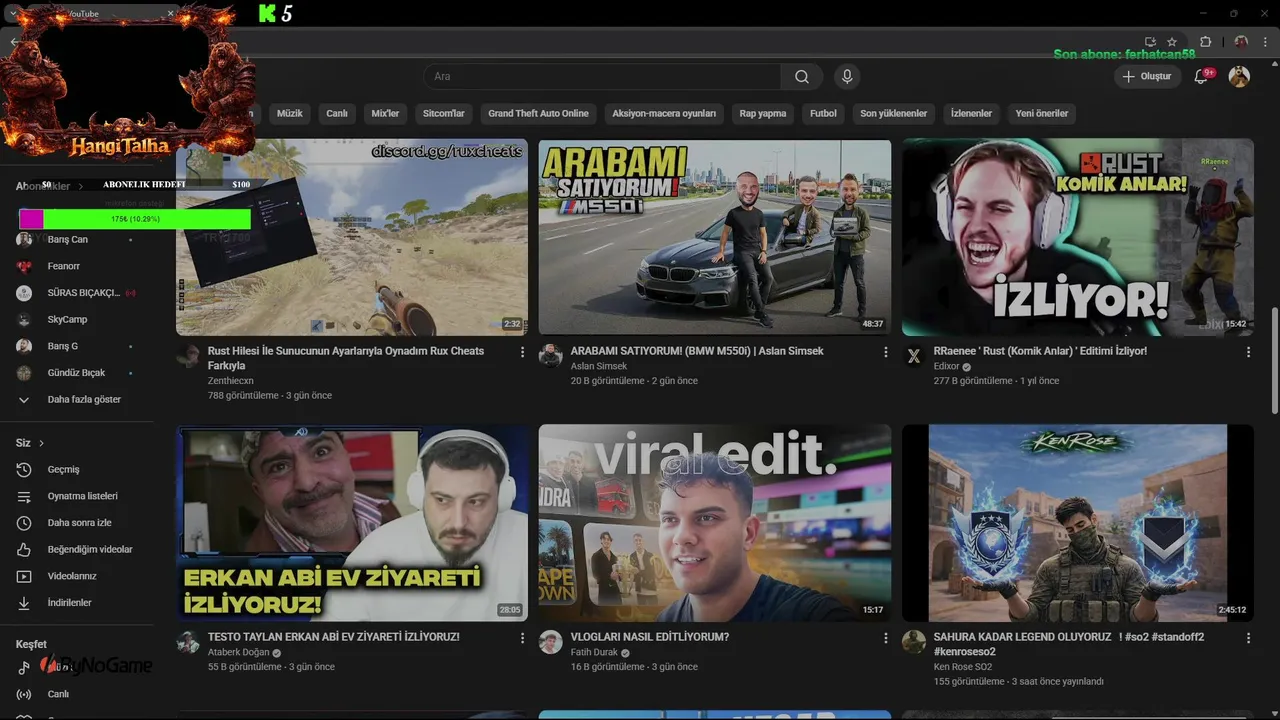This screenshot has height=720, width=1280.
Task: Click the Ataberk Doğan channel avatar
Action: coord(188,642)
